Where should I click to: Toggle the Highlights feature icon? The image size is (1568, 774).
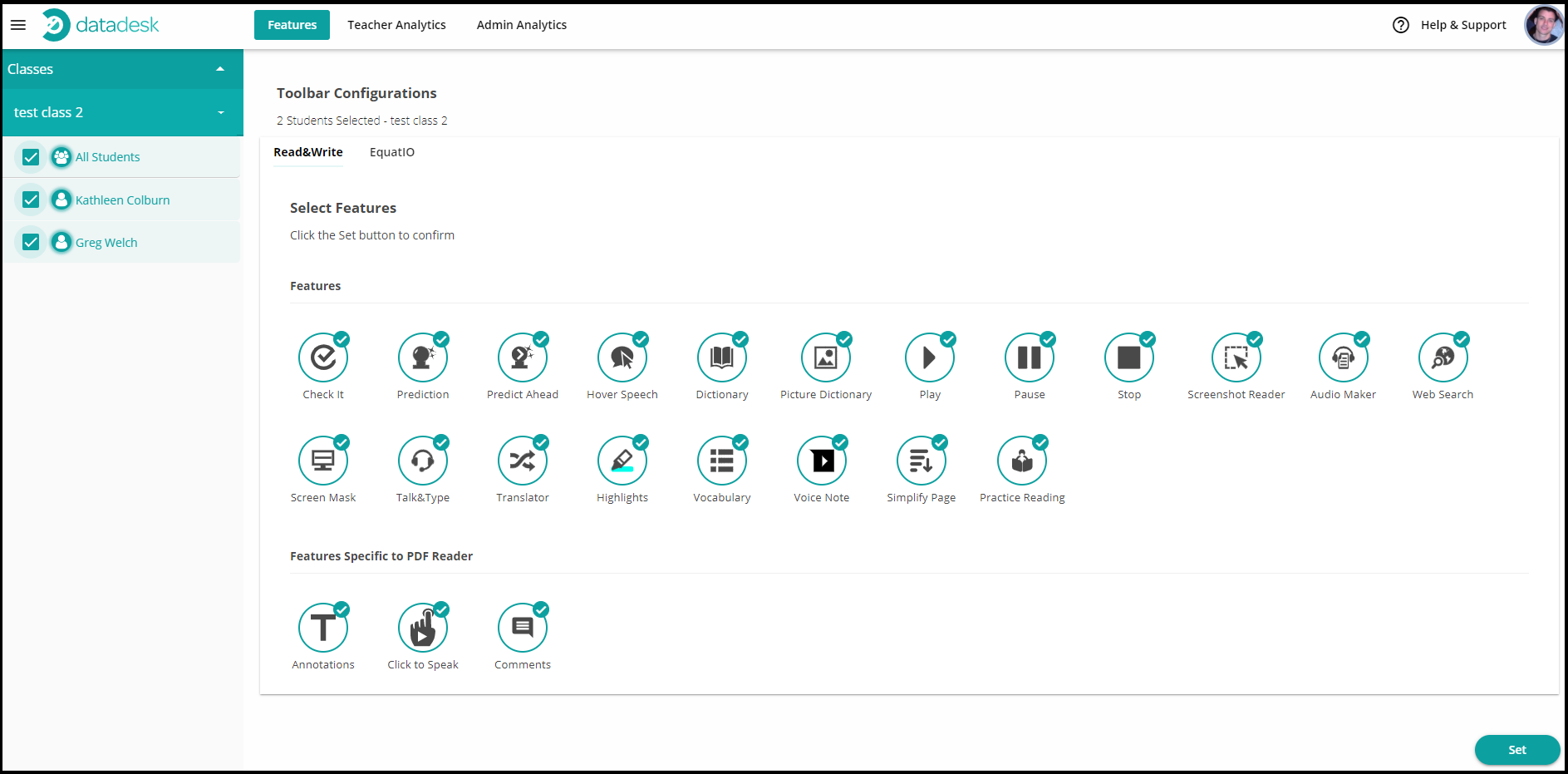(x=622, y=461)
